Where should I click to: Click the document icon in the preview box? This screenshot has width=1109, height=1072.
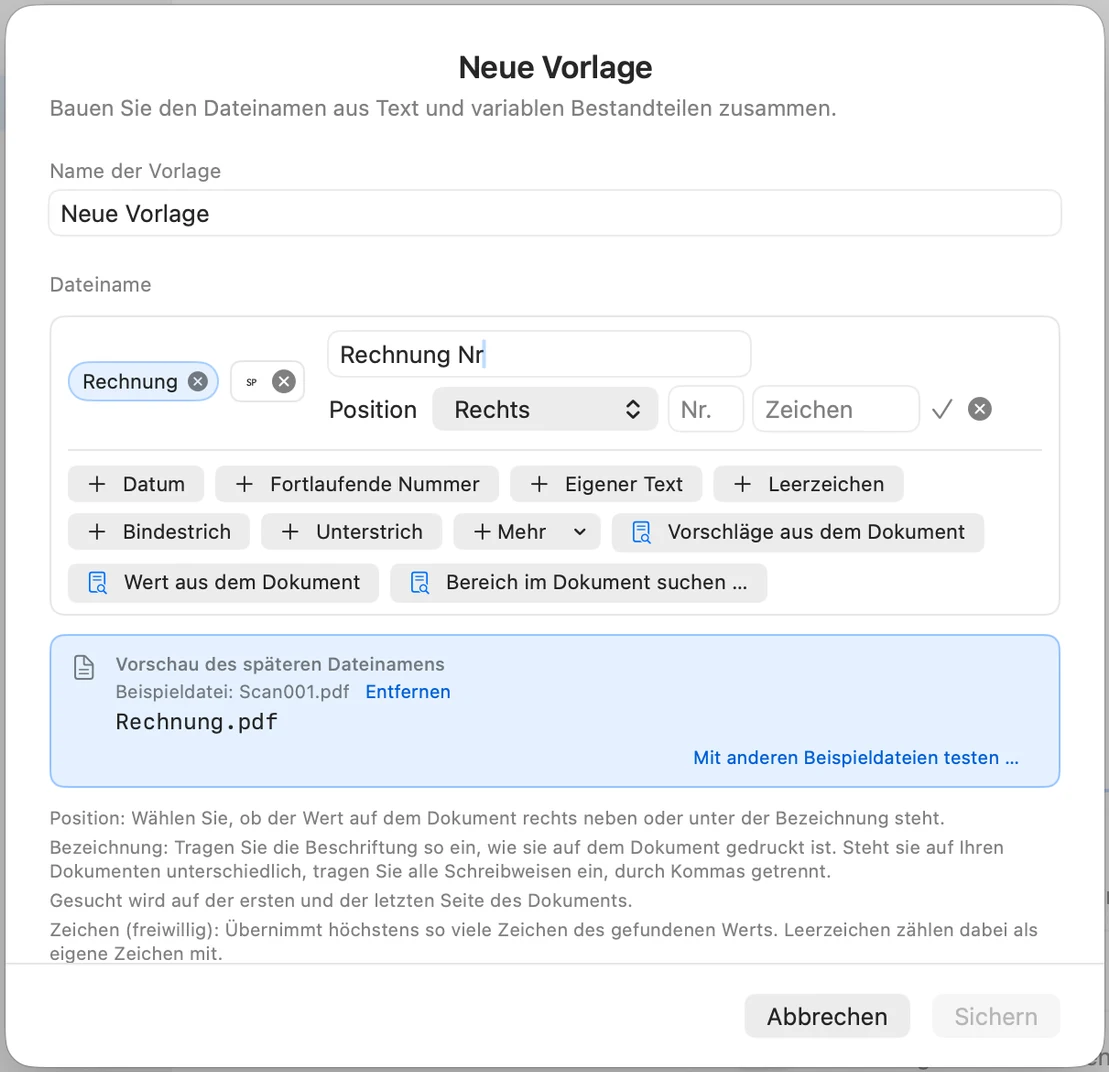tap(84, 668)
